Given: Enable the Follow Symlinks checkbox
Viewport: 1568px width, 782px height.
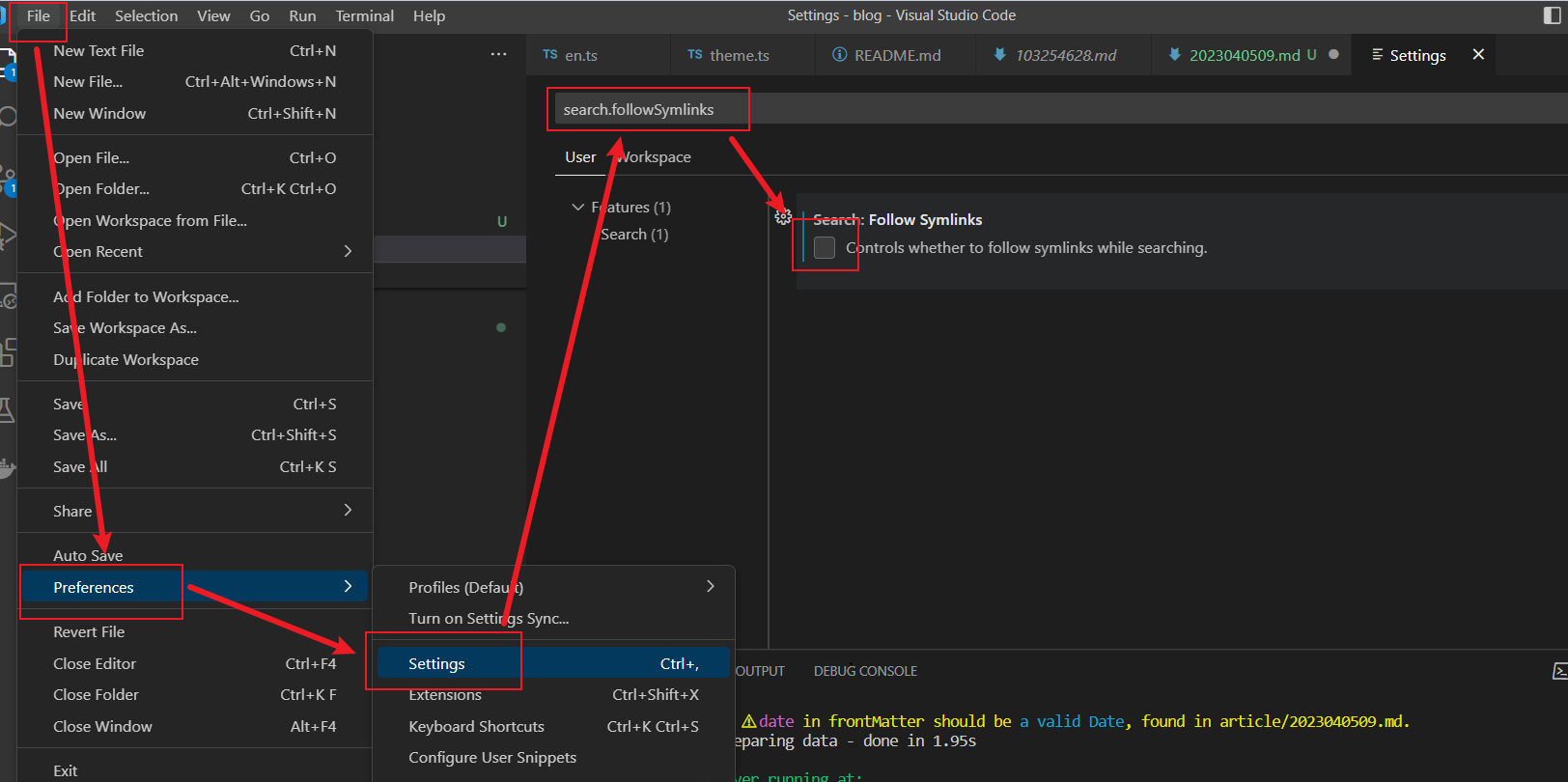Looking at the screenshot, I should pyautogui.click(x=825, y=248).
